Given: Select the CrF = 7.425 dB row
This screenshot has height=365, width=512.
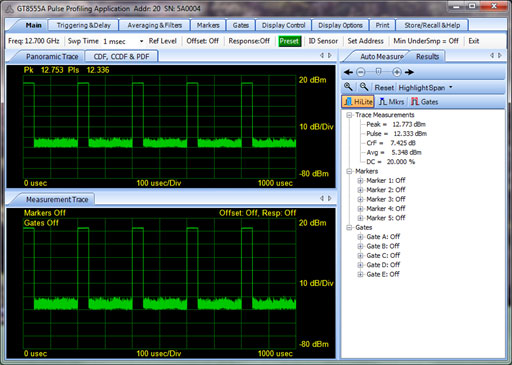Looking at the screenshot, I should pos(391,143).
